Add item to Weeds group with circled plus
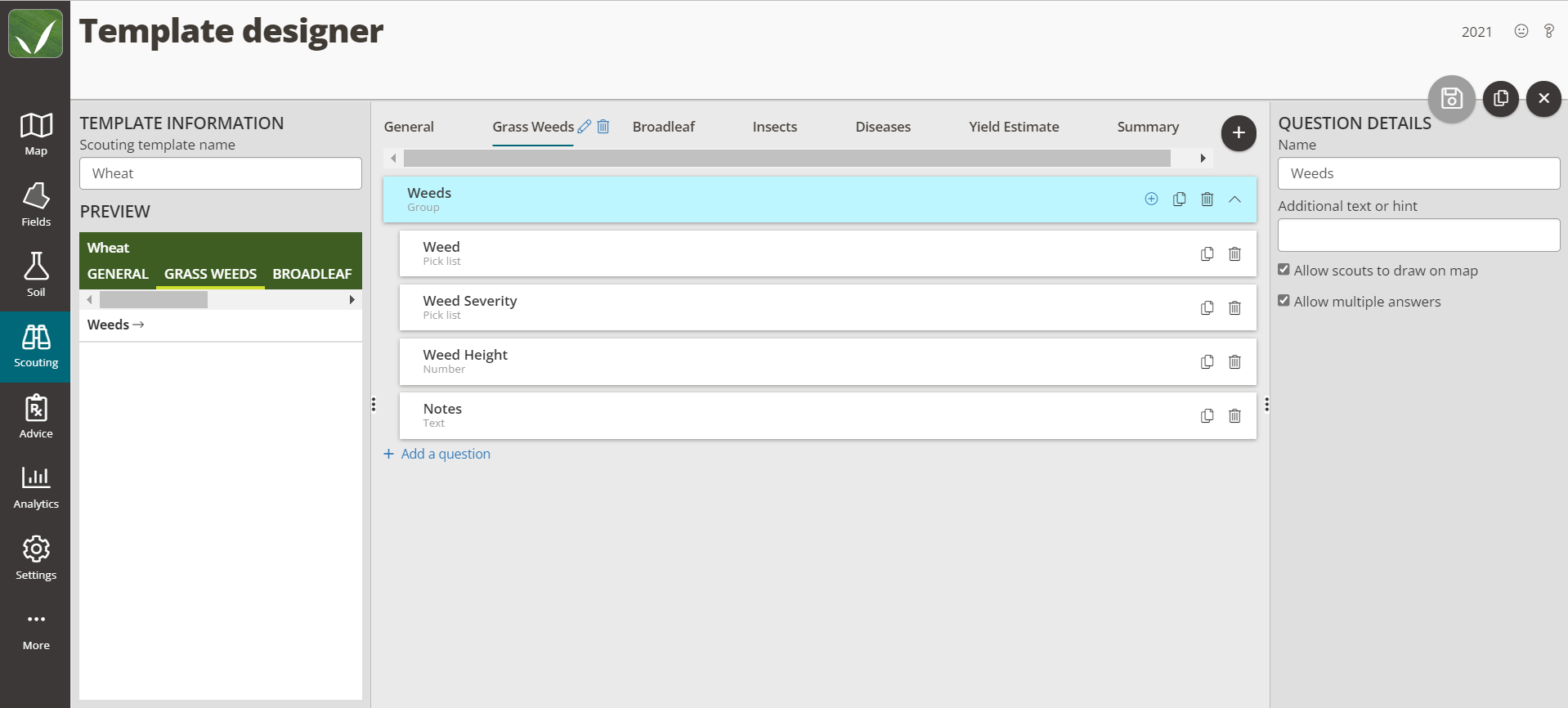The height and width of the screenshot is (708, 1568). pos(1151,199)
